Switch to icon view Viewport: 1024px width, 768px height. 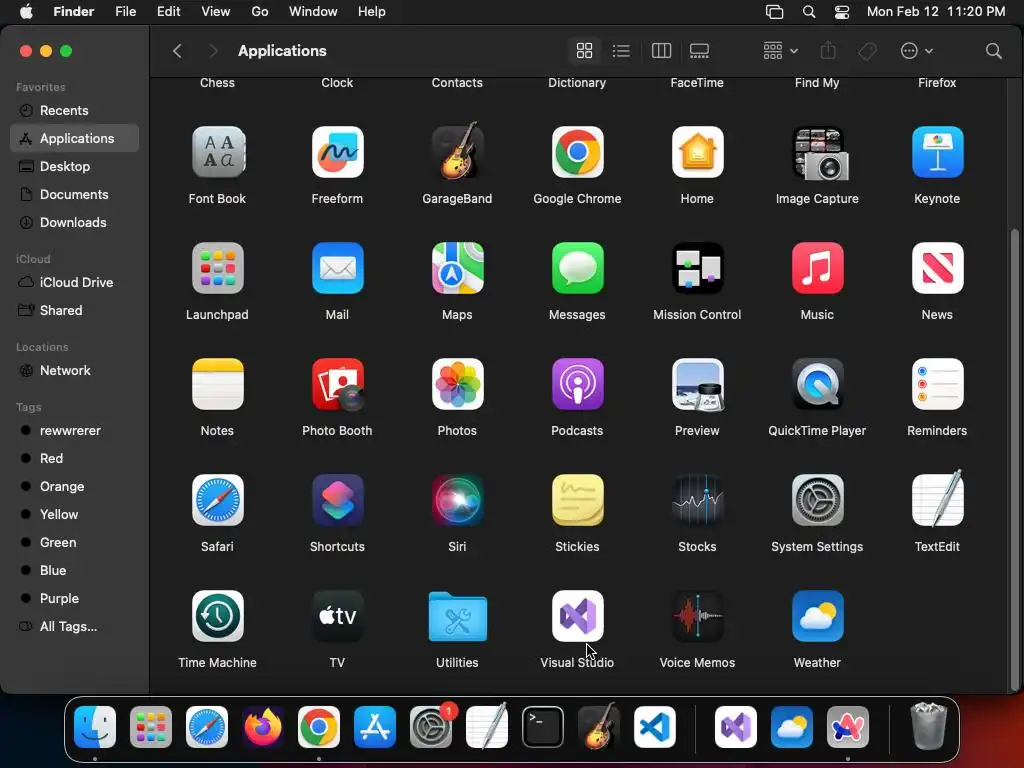pos(584,51)
